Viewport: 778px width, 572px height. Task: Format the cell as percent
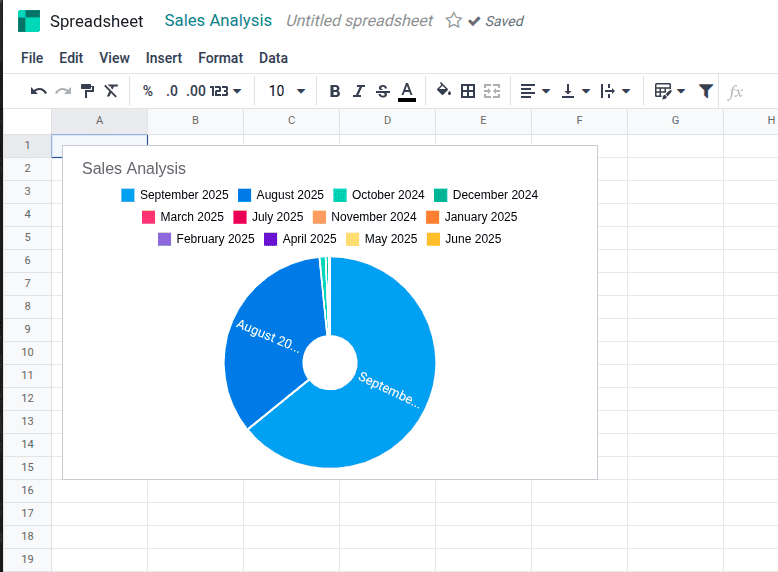coord(147,91)
